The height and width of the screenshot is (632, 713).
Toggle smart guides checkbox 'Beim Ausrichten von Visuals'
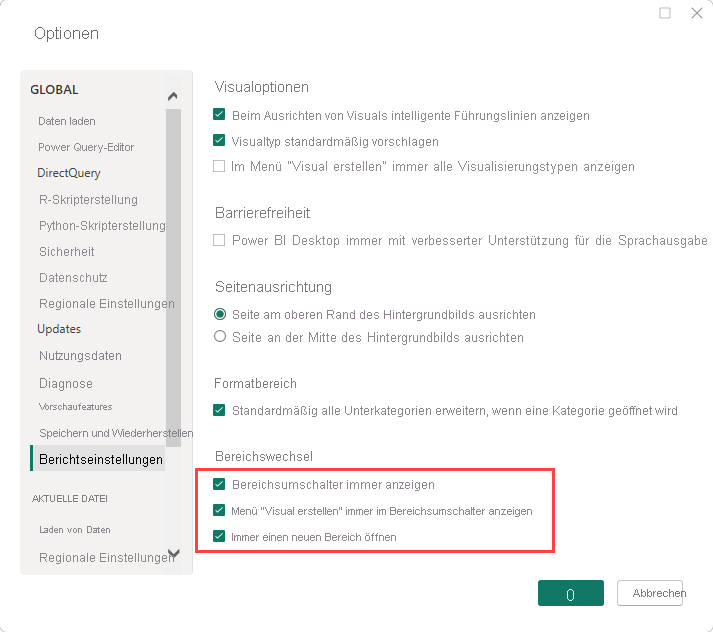tap(219, 115)
